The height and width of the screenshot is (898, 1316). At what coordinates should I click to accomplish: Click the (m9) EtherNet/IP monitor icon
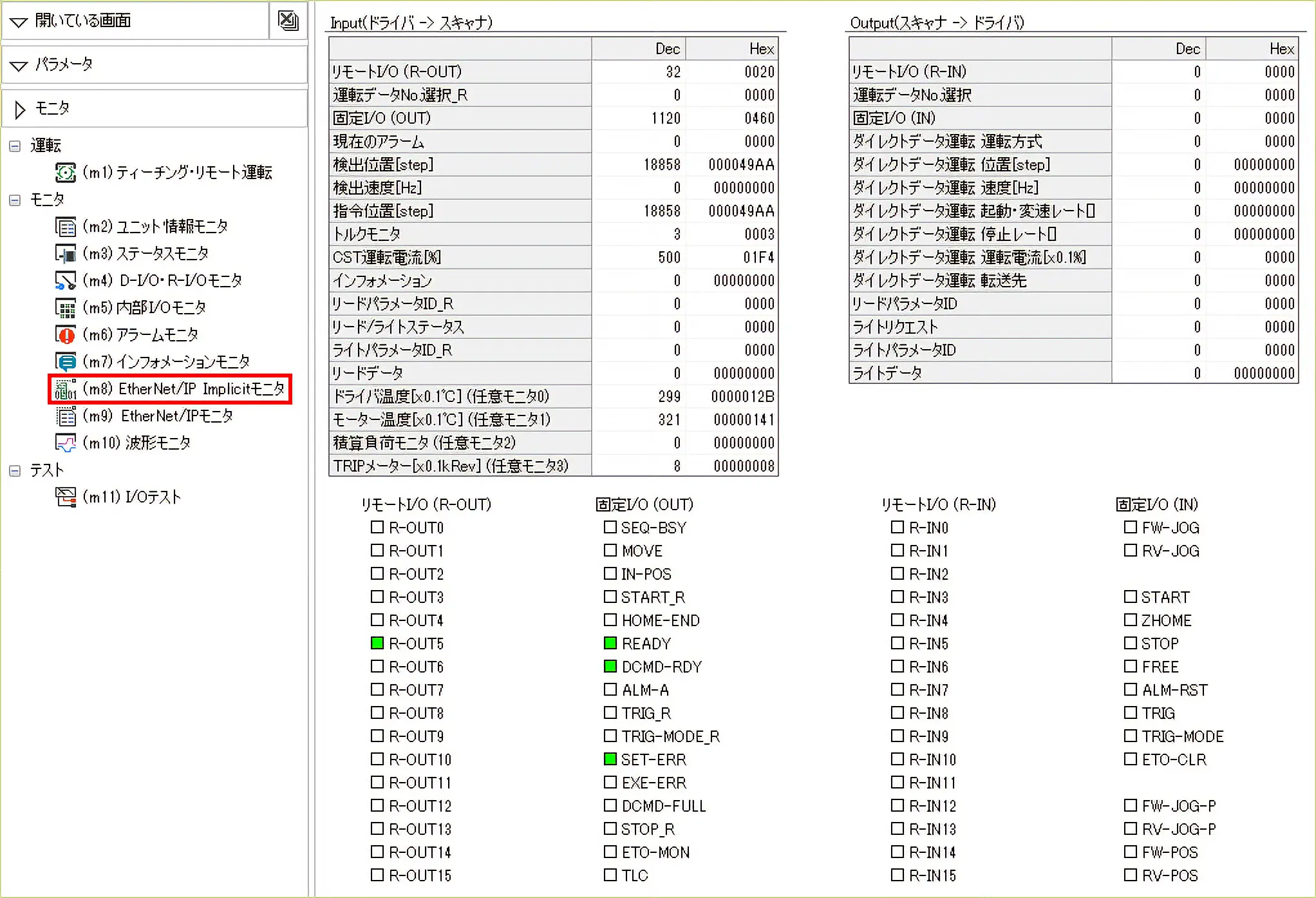pyautogui.click(x=66, y=416)
